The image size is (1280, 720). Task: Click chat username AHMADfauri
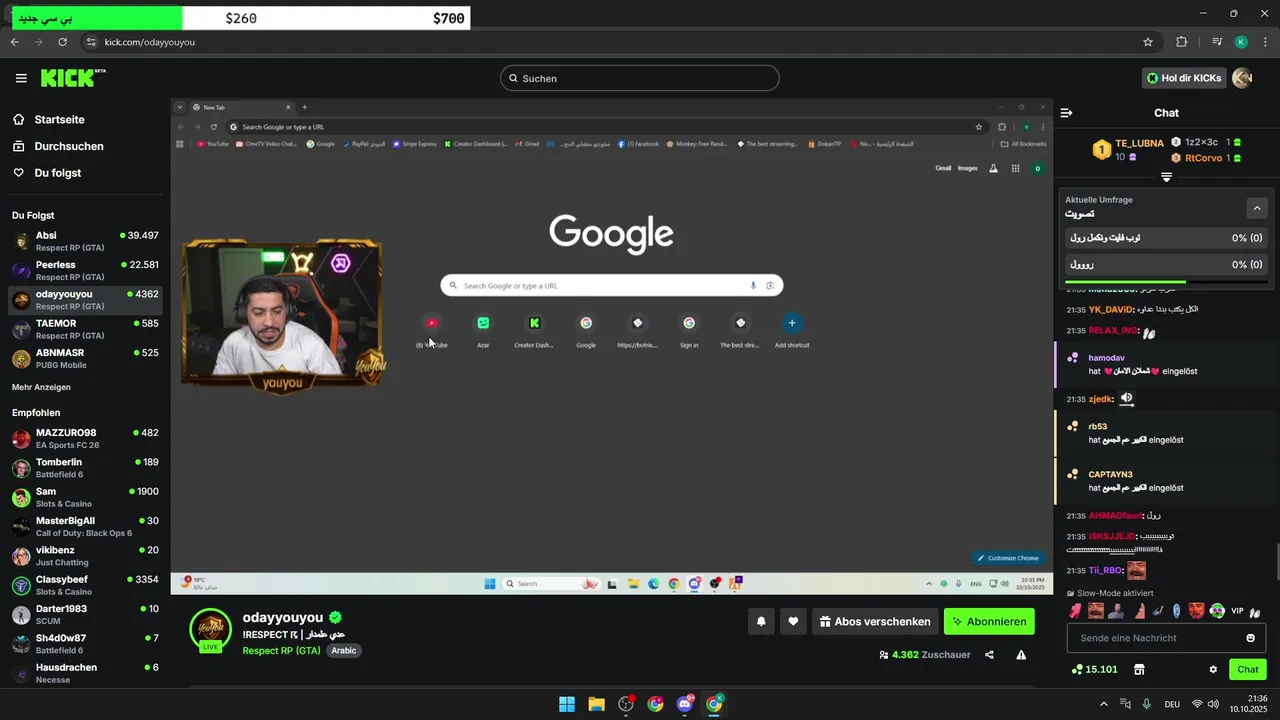(1115, 516)
